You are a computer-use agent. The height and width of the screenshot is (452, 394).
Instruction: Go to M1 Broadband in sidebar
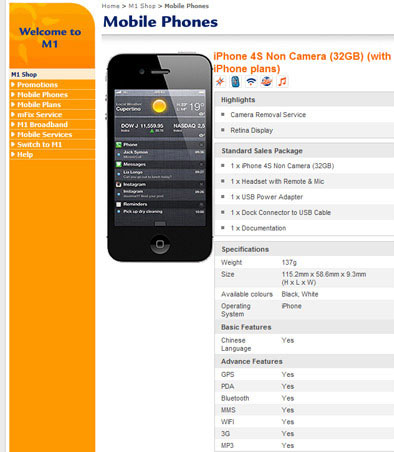[42, 125]
